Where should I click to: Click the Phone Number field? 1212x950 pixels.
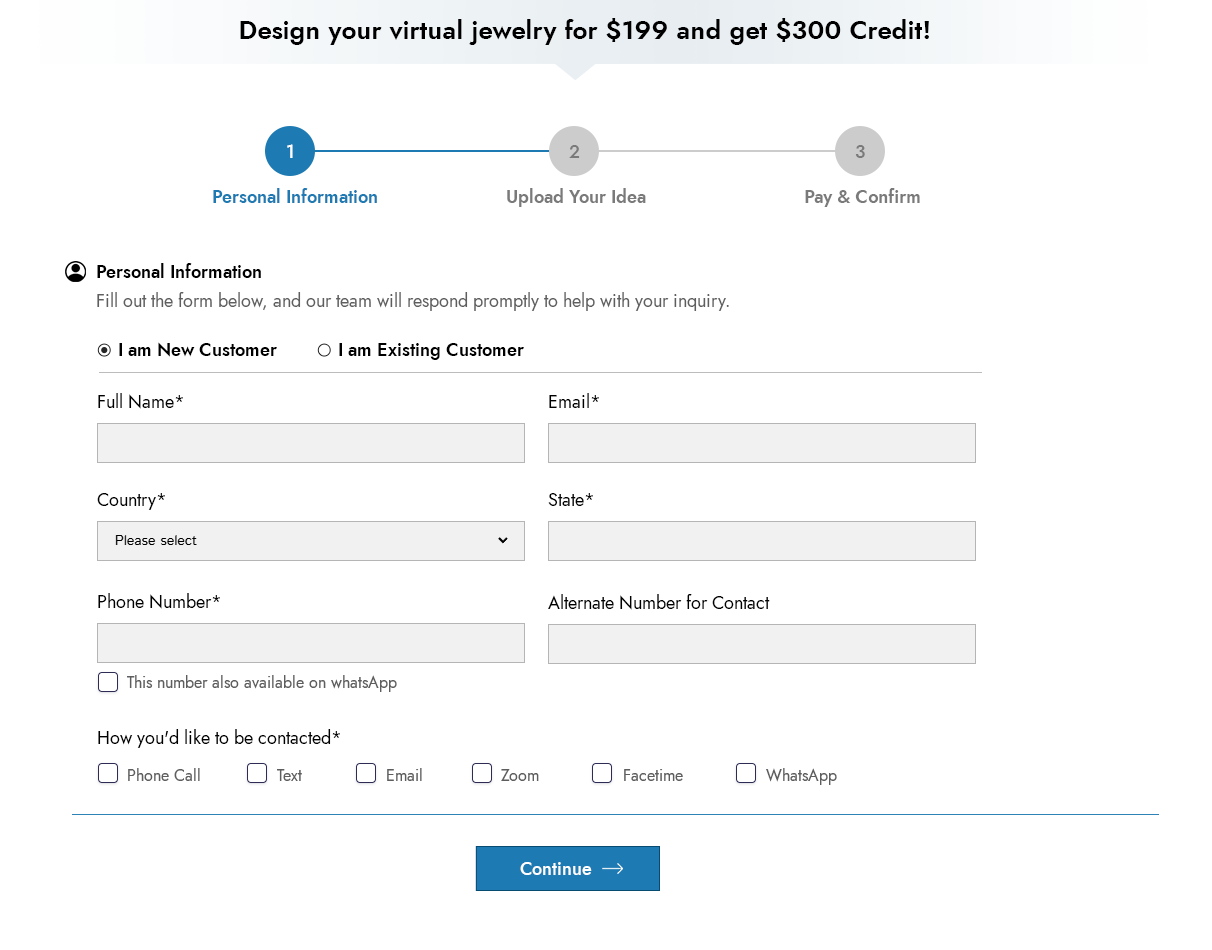coord(311,643)
